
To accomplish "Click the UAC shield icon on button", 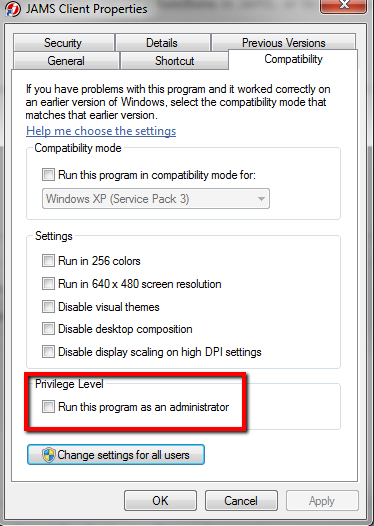I will point(49,455).
